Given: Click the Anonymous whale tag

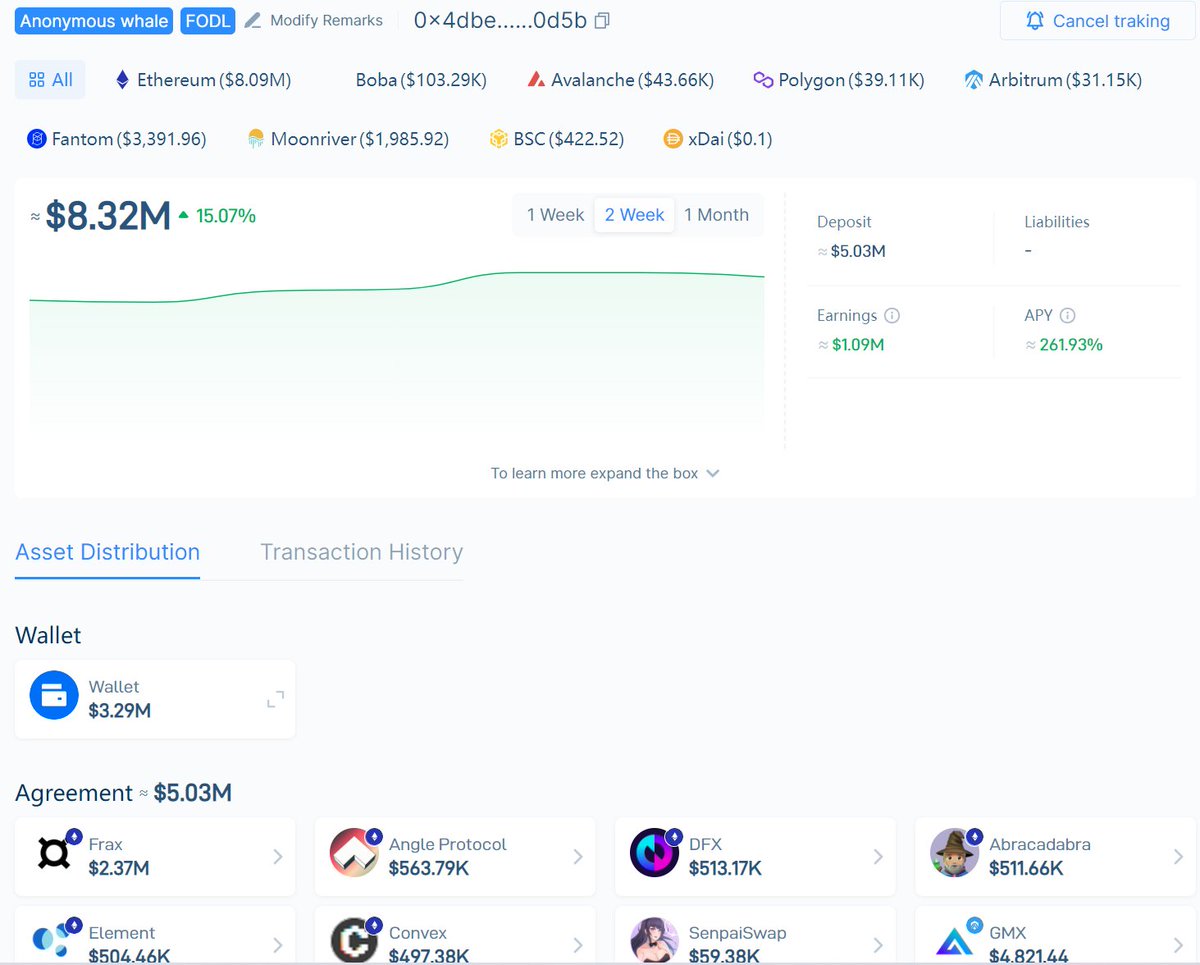Looking at the screenshot, I should 94,20.
